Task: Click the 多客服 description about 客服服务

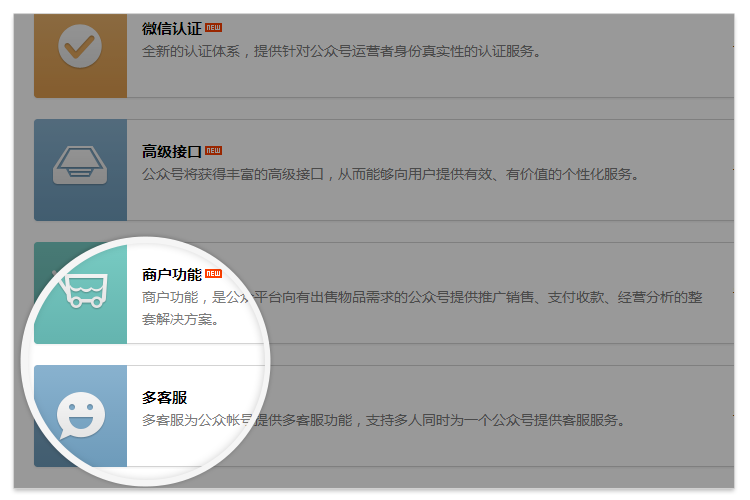Action: 383,420
